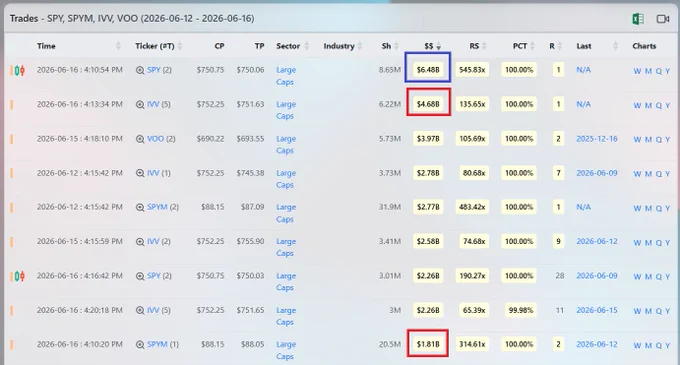Screen dimensions: 680x365
Task: Sort table by Ticker column
Action: point(180,46)
